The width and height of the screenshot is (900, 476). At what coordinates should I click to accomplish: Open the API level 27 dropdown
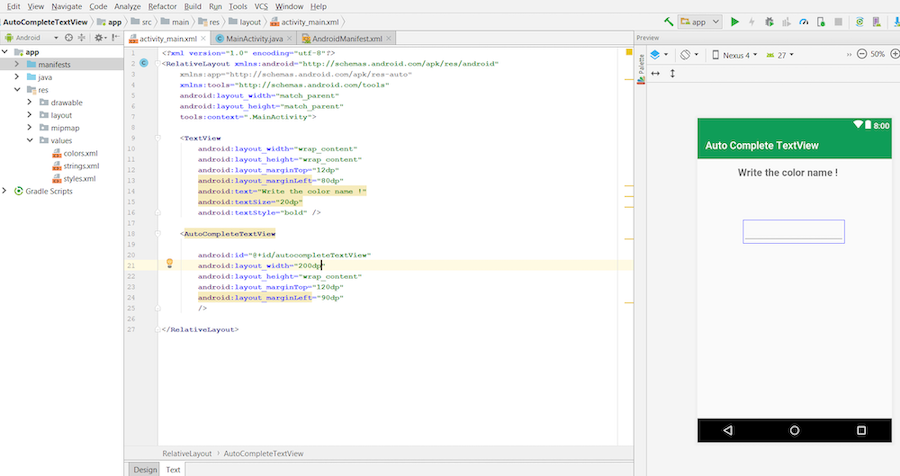point(785,54)
